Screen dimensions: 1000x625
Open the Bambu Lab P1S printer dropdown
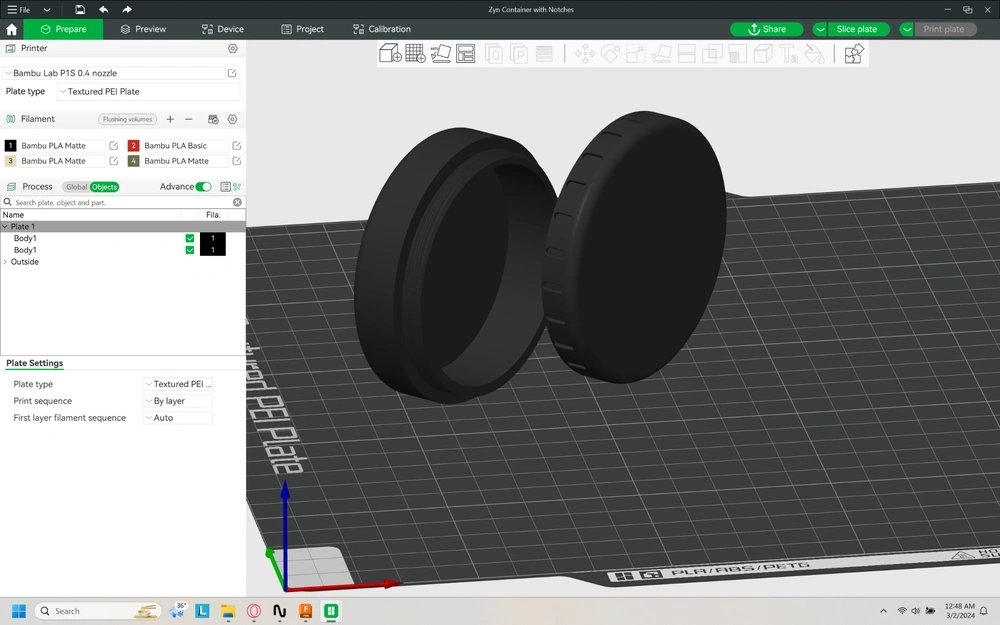pos(114,73)
